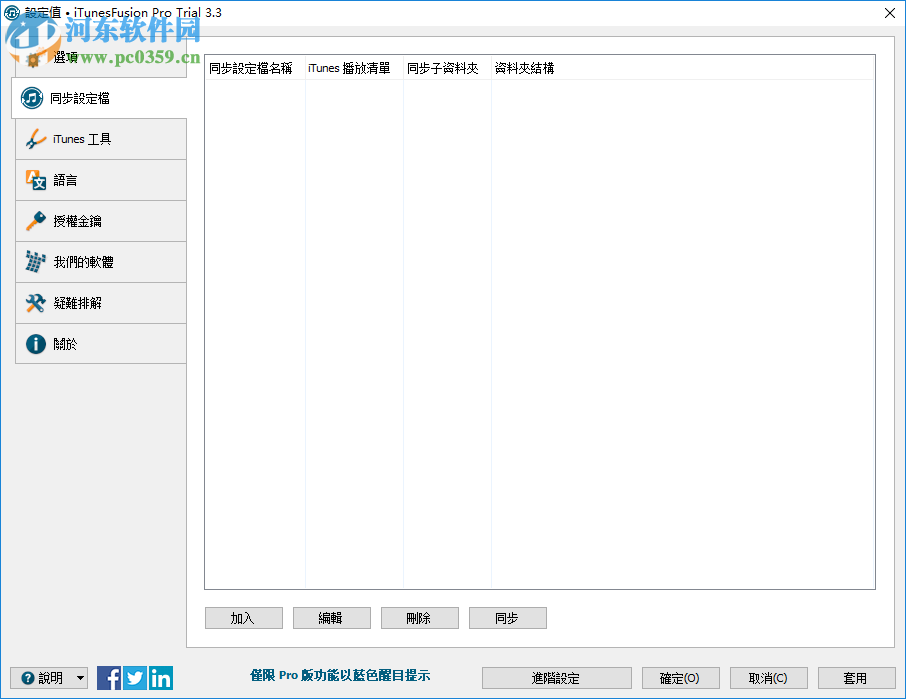The height and width of the screenshot is (699, 906).
Task: Open 進階設定 advanced settings
Action: 556,678
